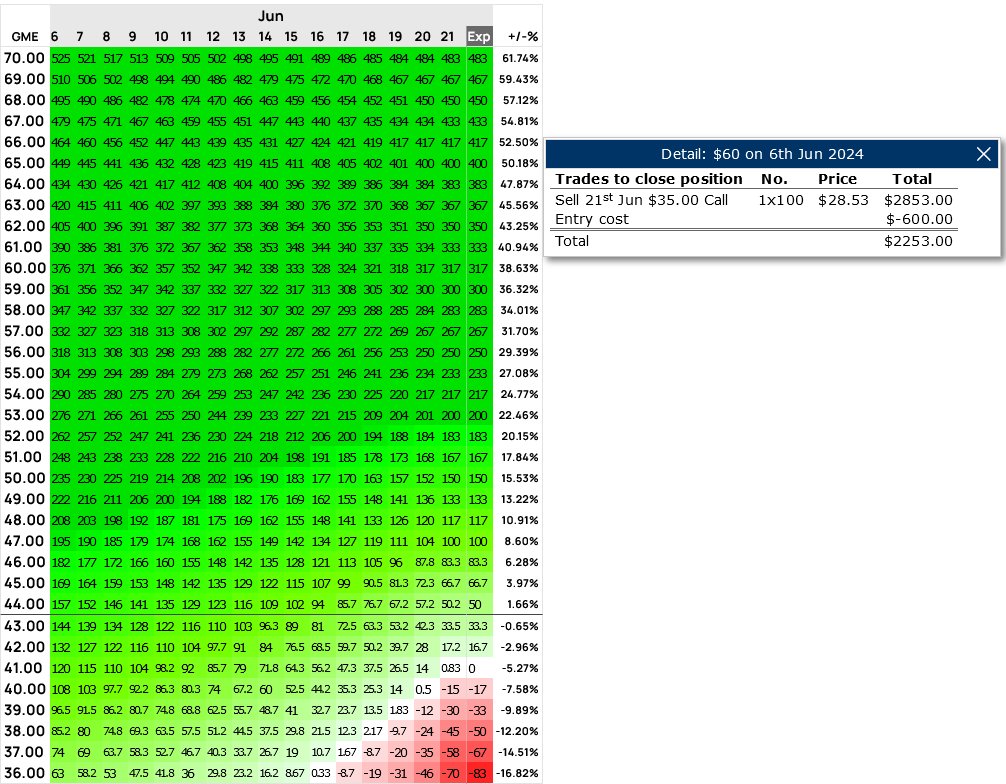Click the $2253.00 final total value
This screenshot has height=784, width=1006.
(x=918, y=241)
